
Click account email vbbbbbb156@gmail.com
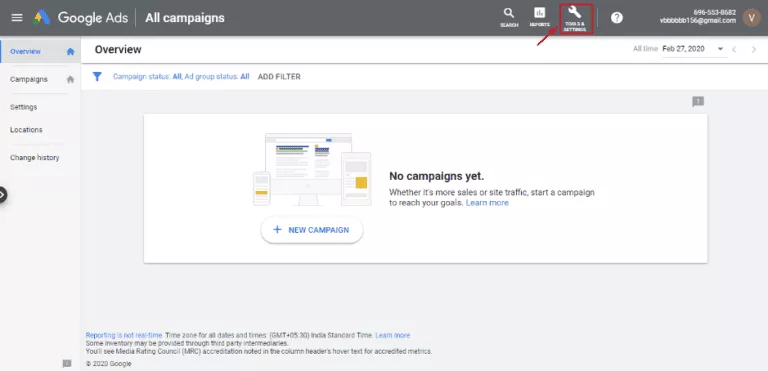click(x=697, y=21)
